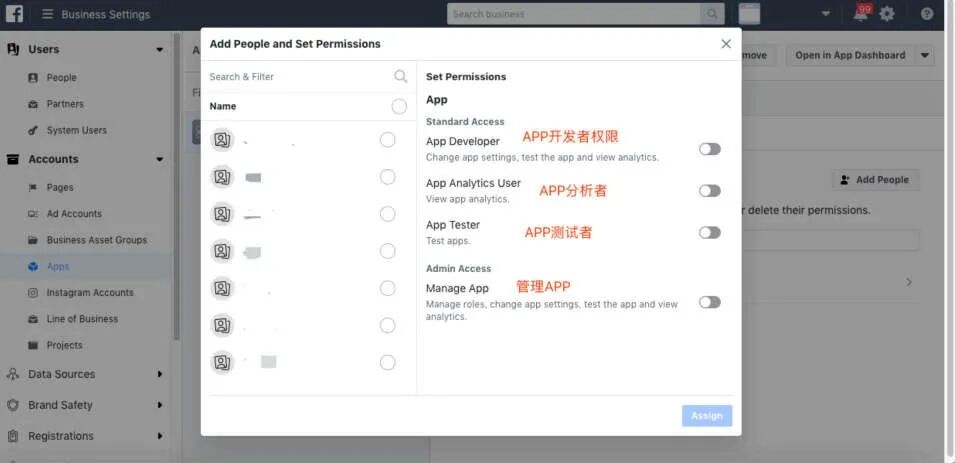
Task: Expand the Data Sources section
Action: [x=160, y=374]
